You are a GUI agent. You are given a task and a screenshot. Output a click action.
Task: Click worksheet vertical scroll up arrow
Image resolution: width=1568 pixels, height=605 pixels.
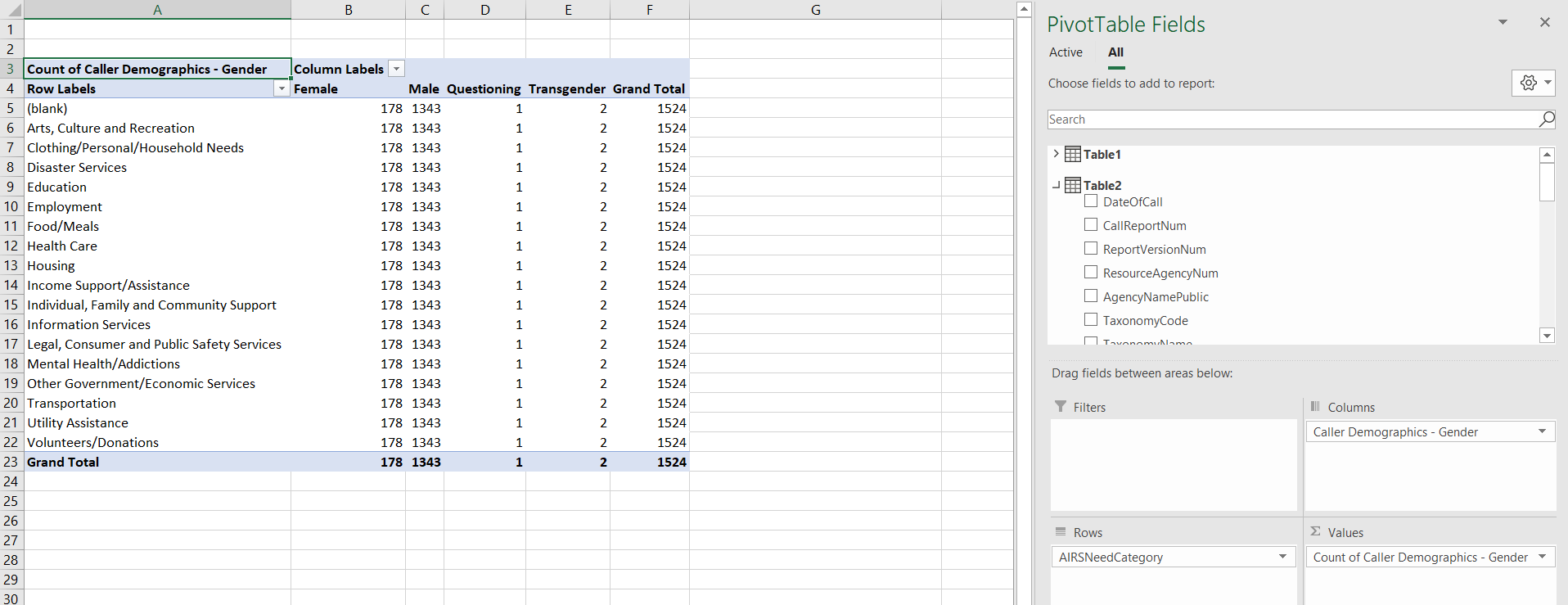point(1024,9)
